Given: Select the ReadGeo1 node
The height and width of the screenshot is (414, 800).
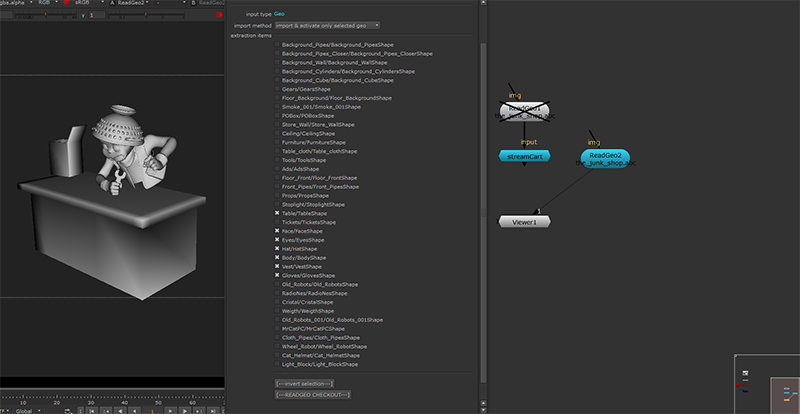Looking at the screenshot, I should coord(525,110).
